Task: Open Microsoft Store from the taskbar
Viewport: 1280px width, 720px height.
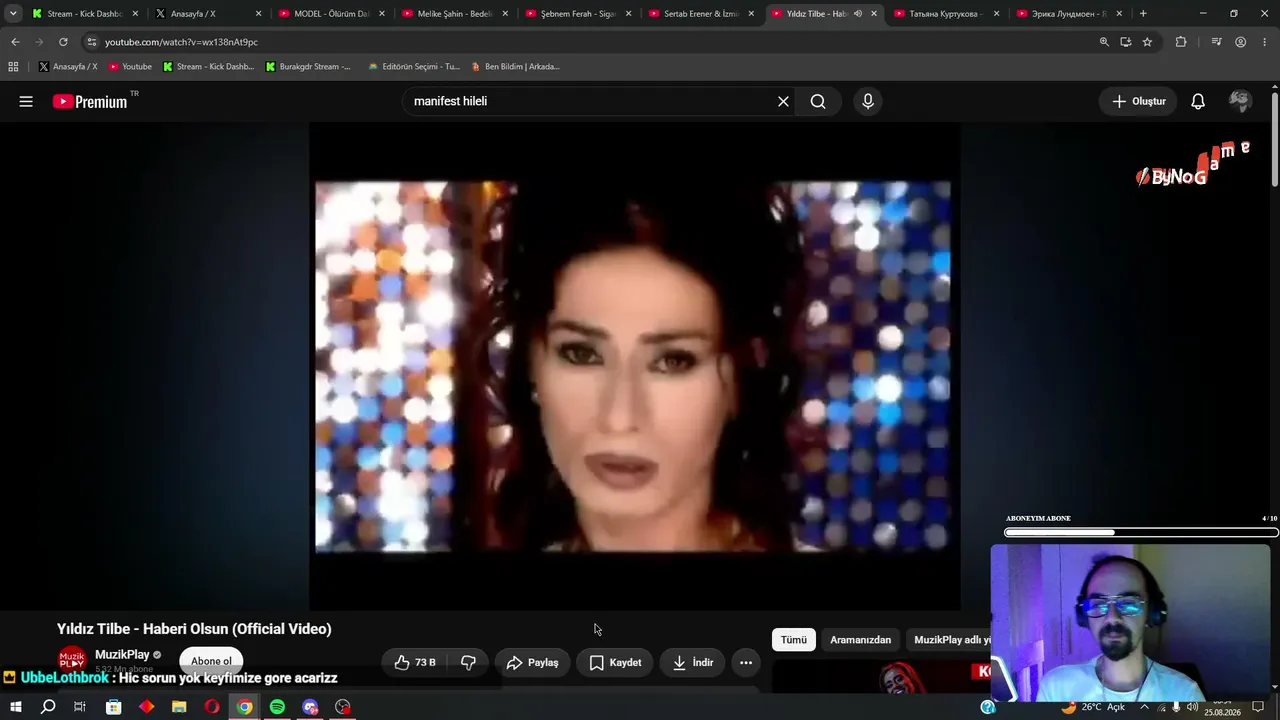Action: (x=114, y=707)
